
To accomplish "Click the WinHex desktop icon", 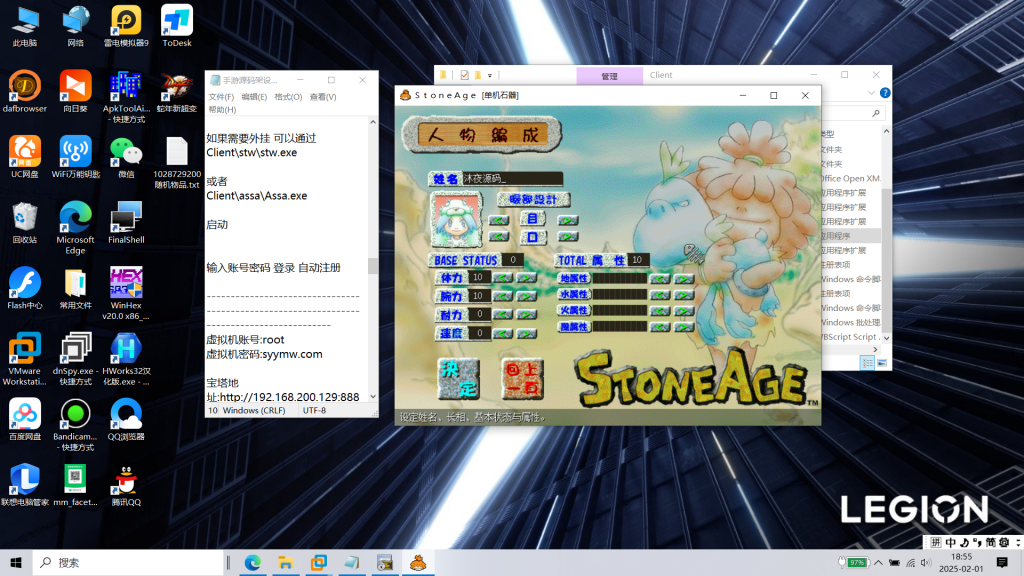I will click(126, 285).
